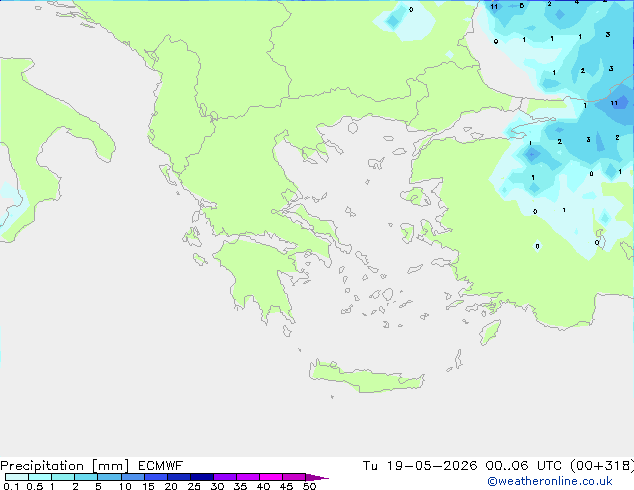Click the "0.1" legend scale value
634x490 pixels.
pos(11,486)
